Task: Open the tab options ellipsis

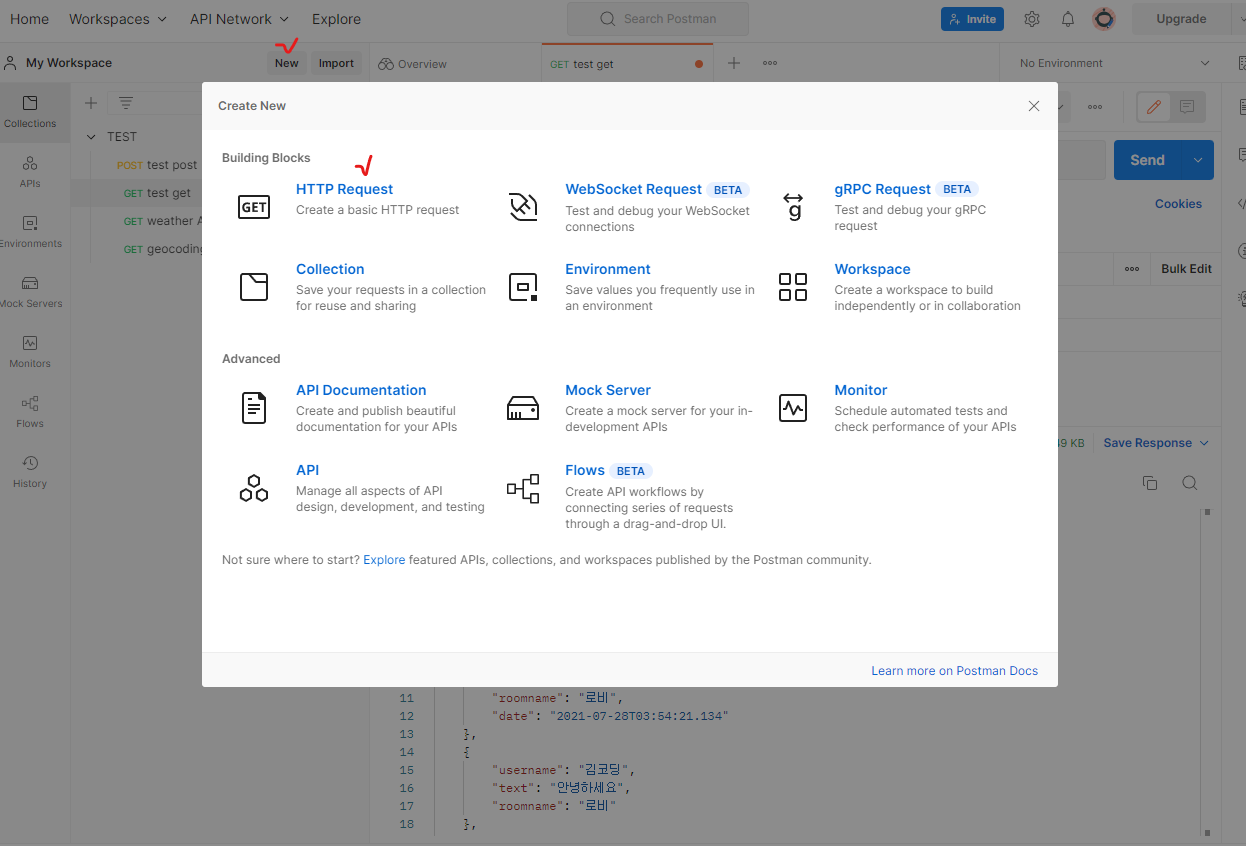Action: (x=770, y=63)
